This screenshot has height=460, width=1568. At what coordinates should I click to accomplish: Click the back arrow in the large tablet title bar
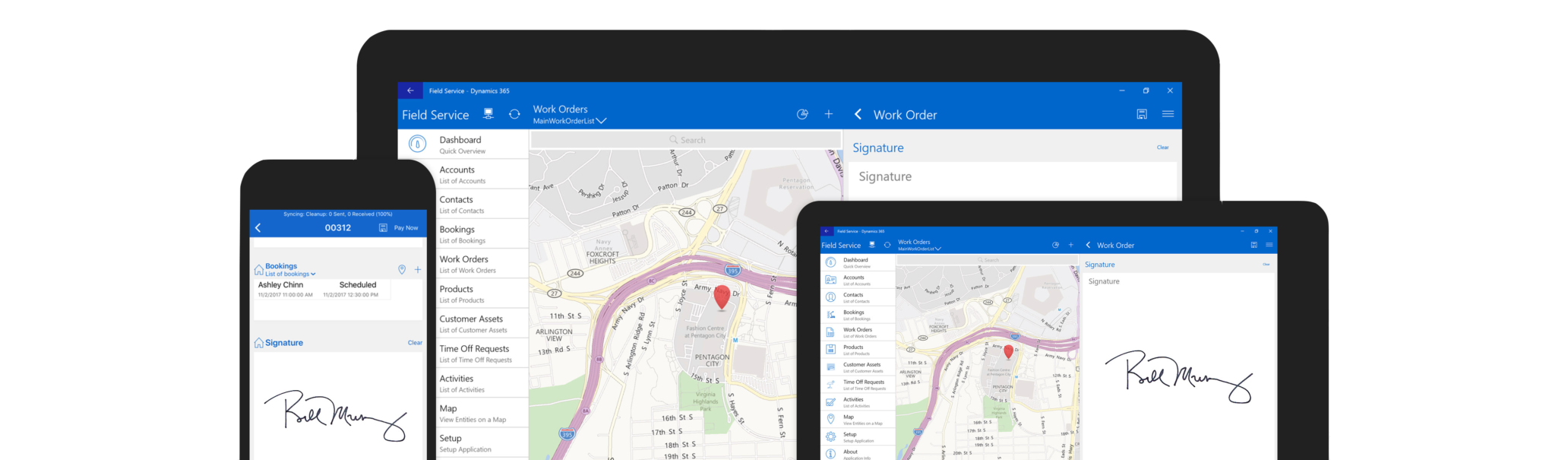[x=410, y=90]
